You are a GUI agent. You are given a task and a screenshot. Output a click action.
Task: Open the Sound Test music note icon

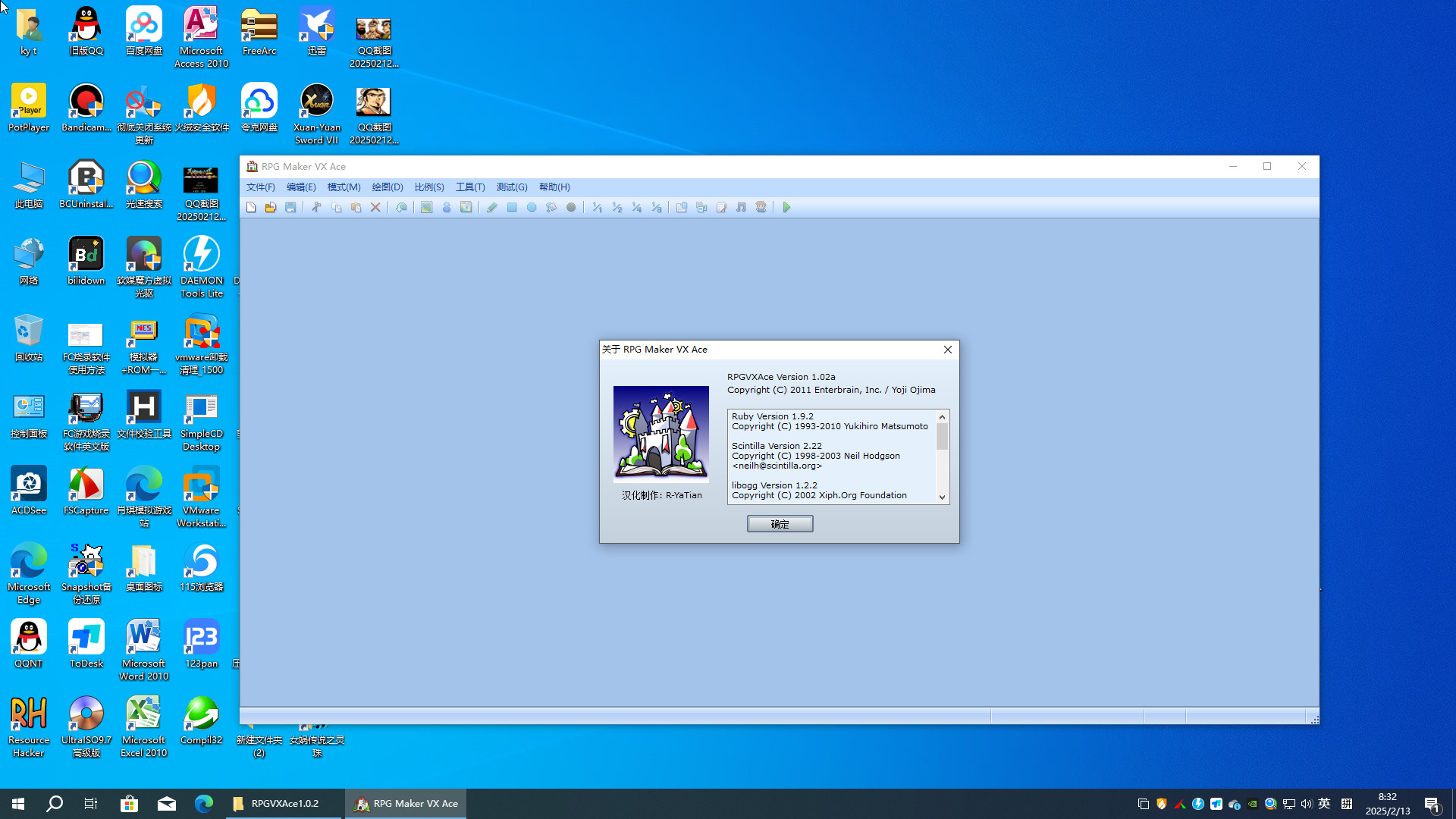(741, 207)
